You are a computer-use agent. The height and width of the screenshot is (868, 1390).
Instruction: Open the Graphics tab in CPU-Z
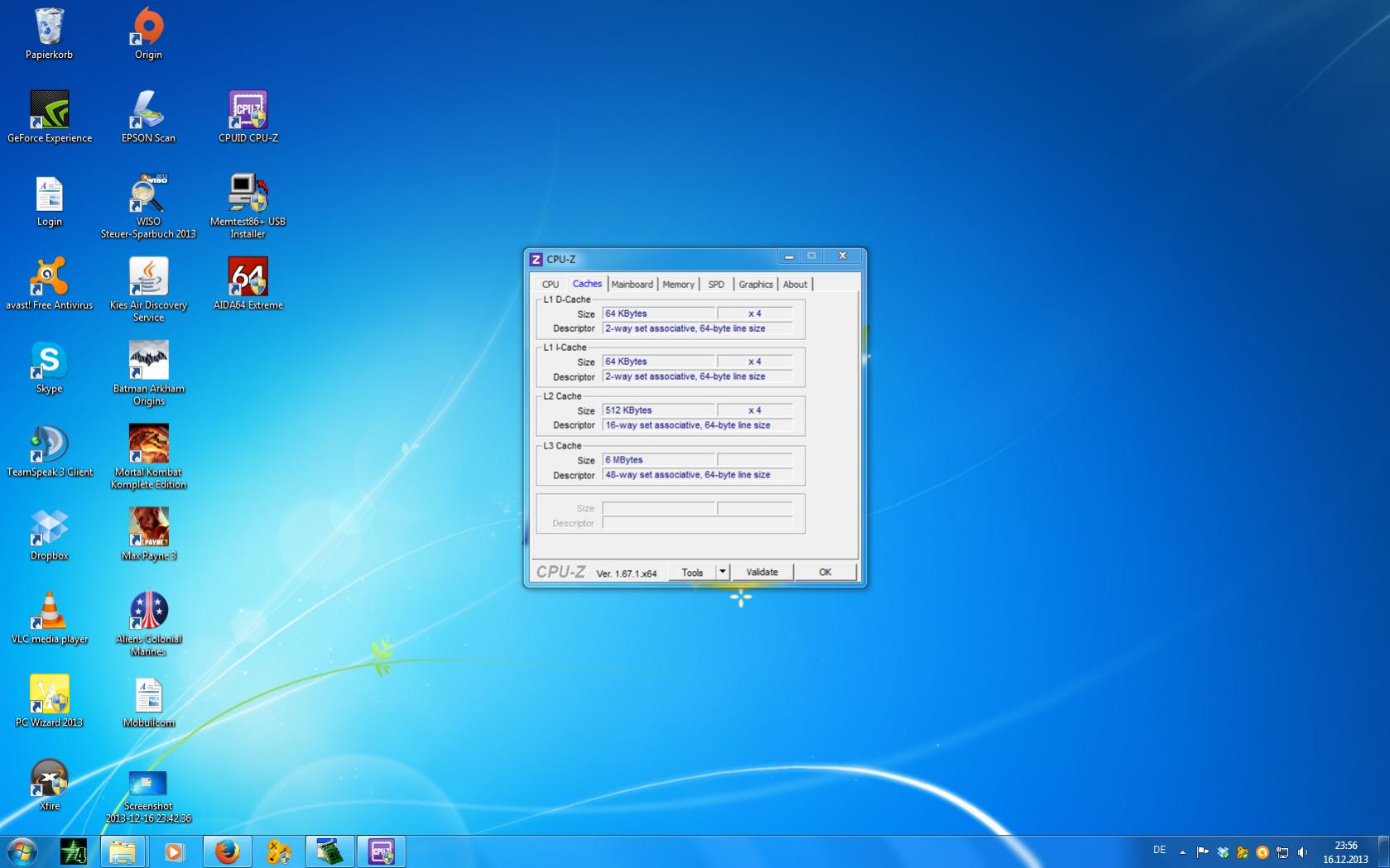(755, 285)
